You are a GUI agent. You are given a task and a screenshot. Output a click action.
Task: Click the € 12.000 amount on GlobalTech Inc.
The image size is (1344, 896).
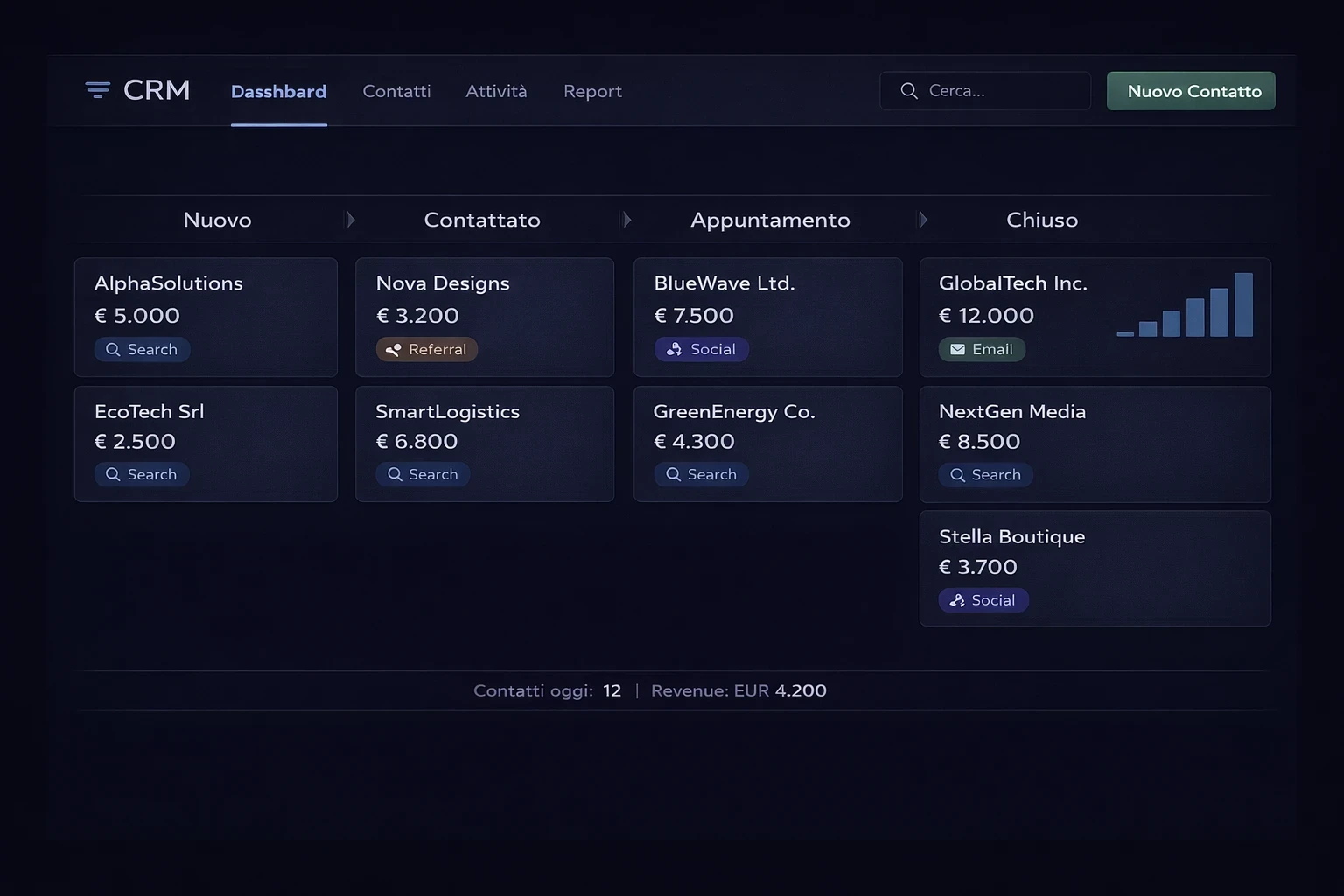[x=987, y=316]
